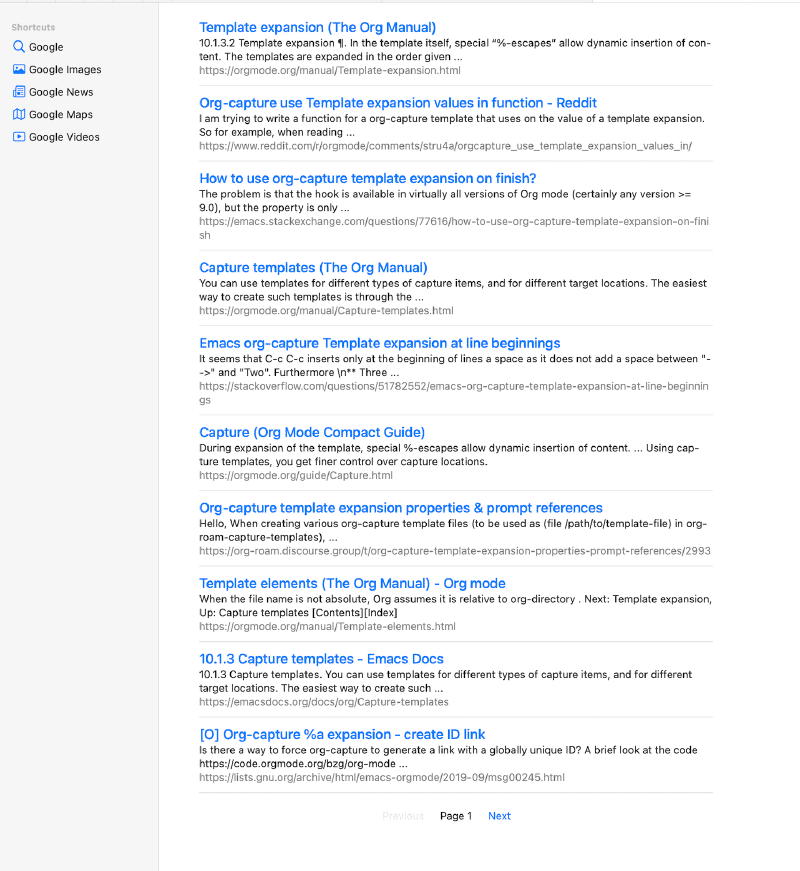Viewport: 800px width, 871px height.
Task: Click the Google Maps map icon
Action: point(19,115)
